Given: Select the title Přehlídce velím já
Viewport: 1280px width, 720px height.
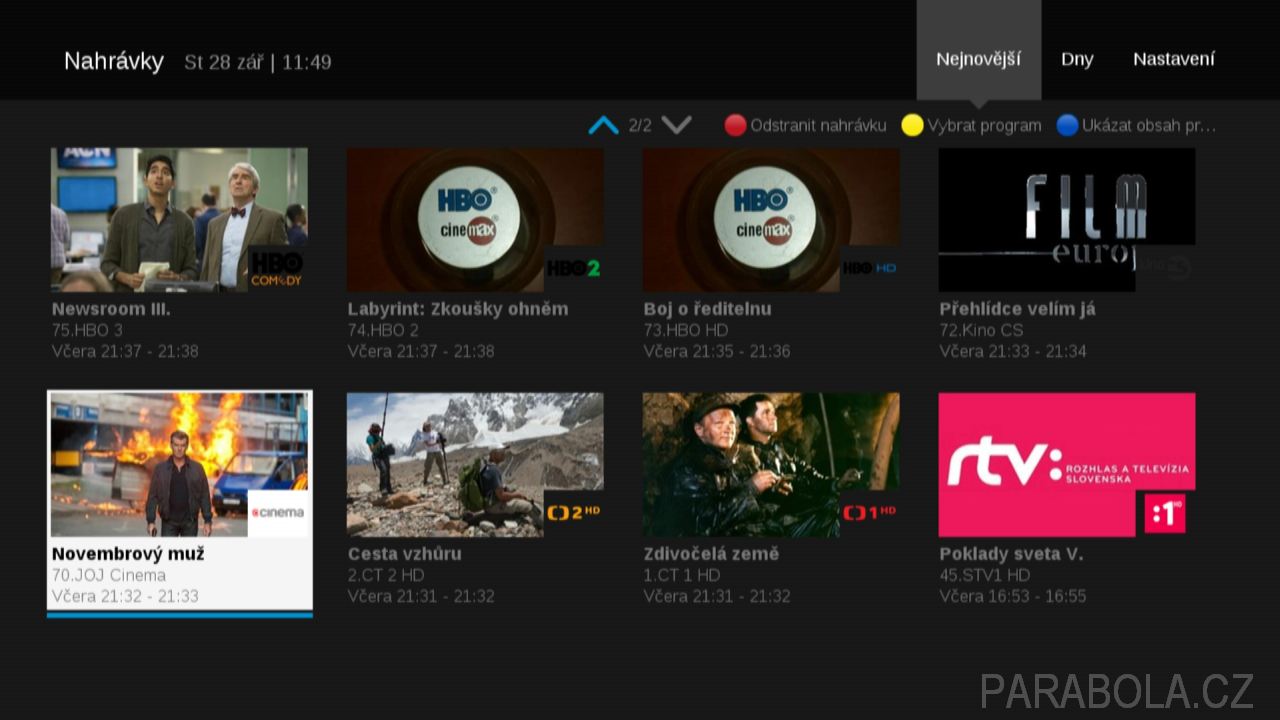Looking at the screenshot, I should (x=1017, y=309).
